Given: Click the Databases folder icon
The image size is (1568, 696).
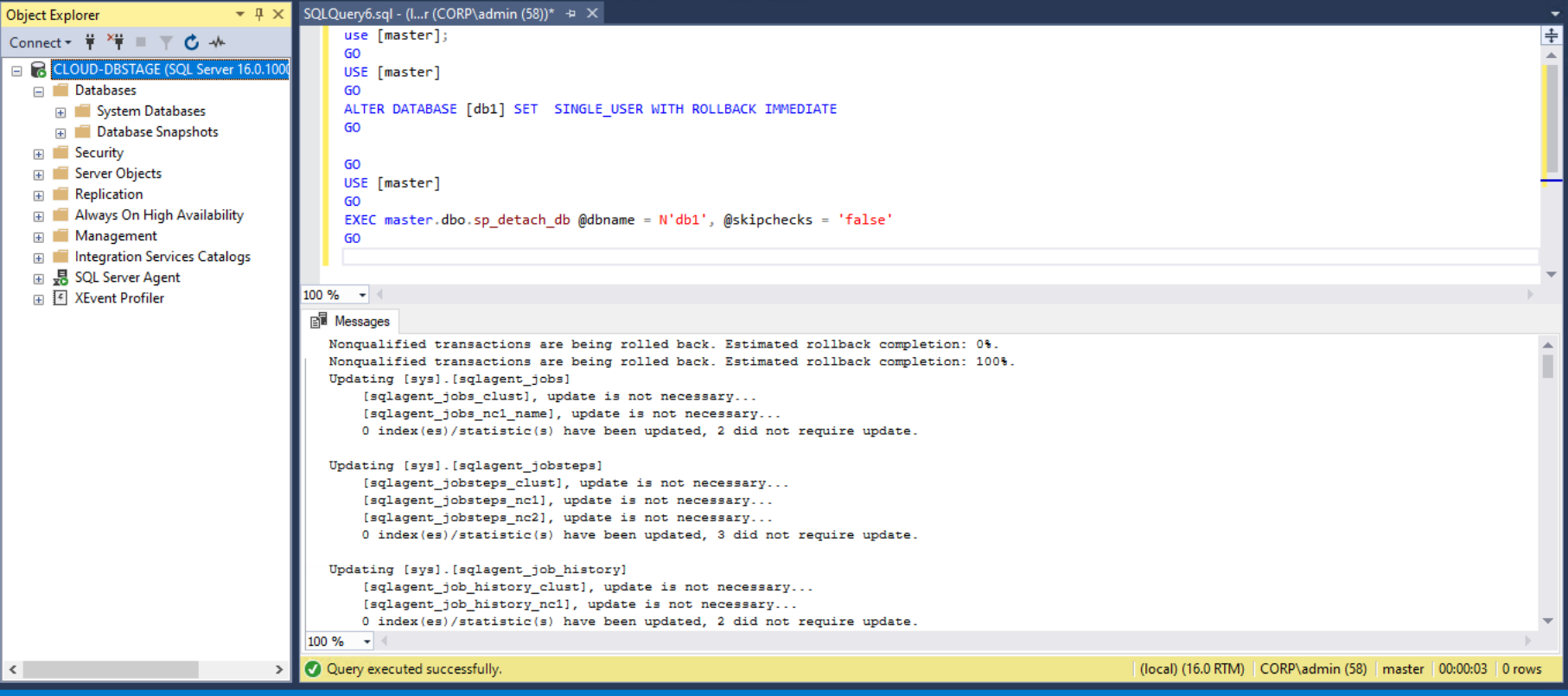Looking at the screenshot, I should pos(61,90).
